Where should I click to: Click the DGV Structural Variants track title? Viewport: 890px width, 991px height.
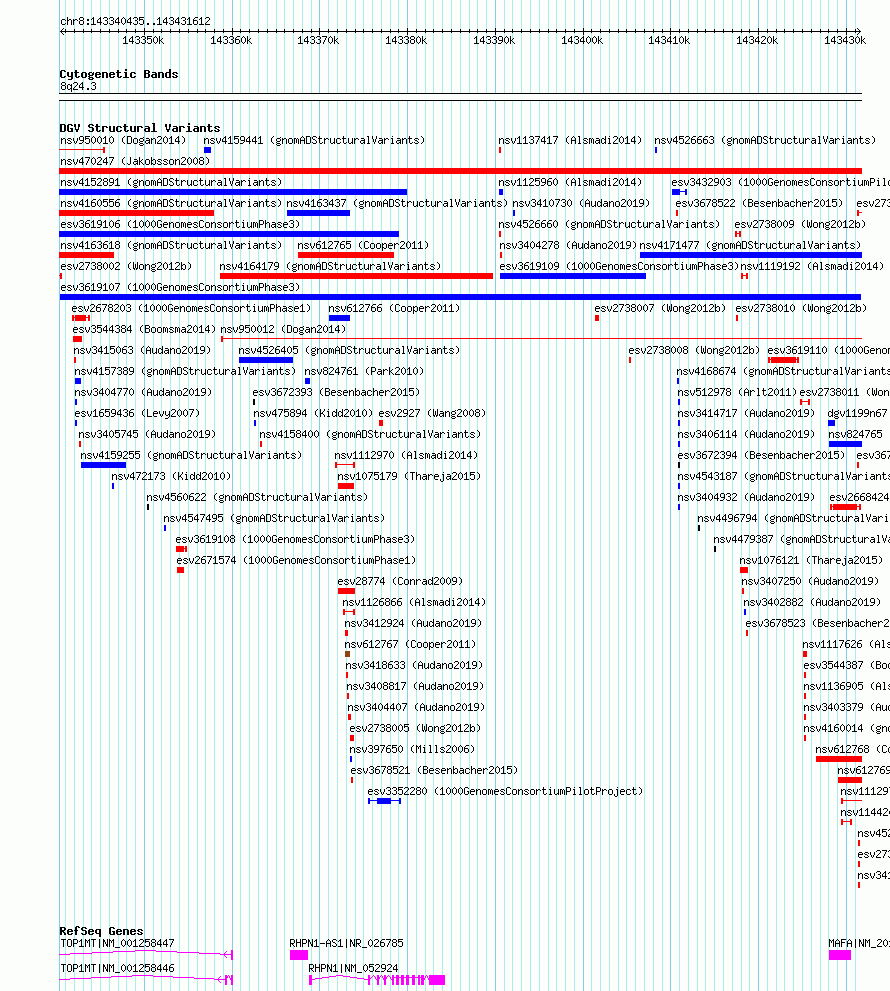click(x=140, y=128)
